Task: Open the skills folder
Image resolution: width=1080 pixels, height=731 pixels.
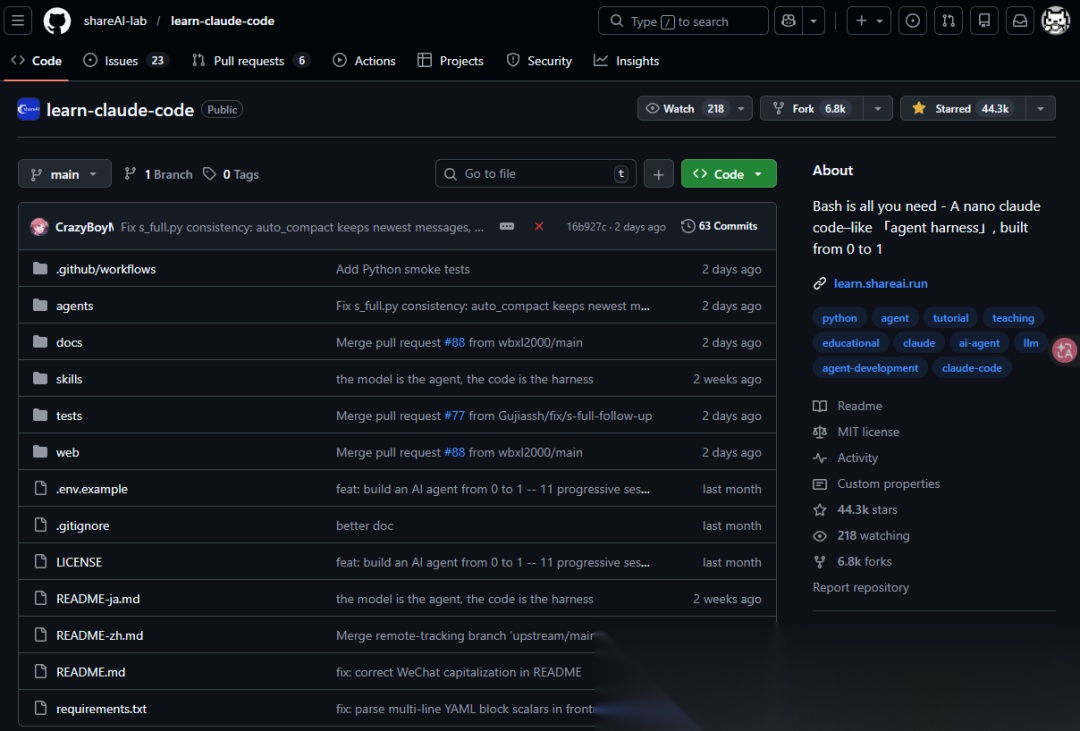Action: point(69,378)
